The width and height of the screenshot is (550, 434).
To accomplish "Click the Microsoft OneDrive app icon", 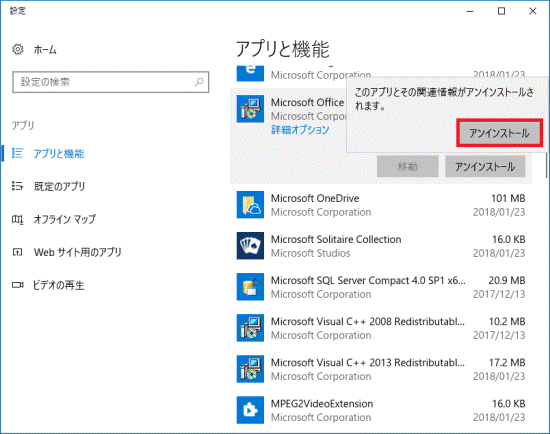I will pyautogui.click(x=250, y=205).
